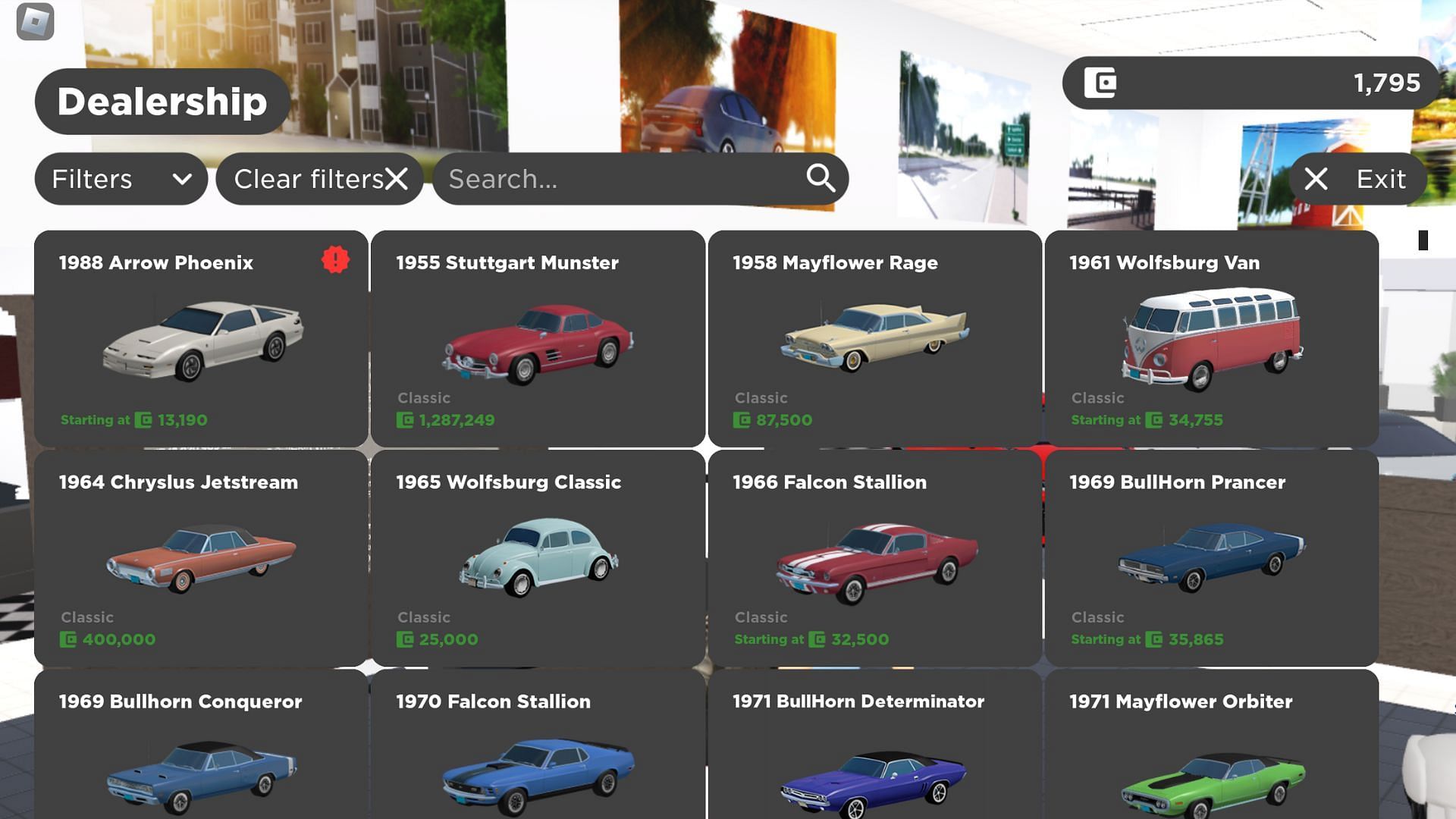This screenshot has width=1456, height=819.
Task: Click the red alert badge on Arrow Phoenix
Action: [335, 259]
